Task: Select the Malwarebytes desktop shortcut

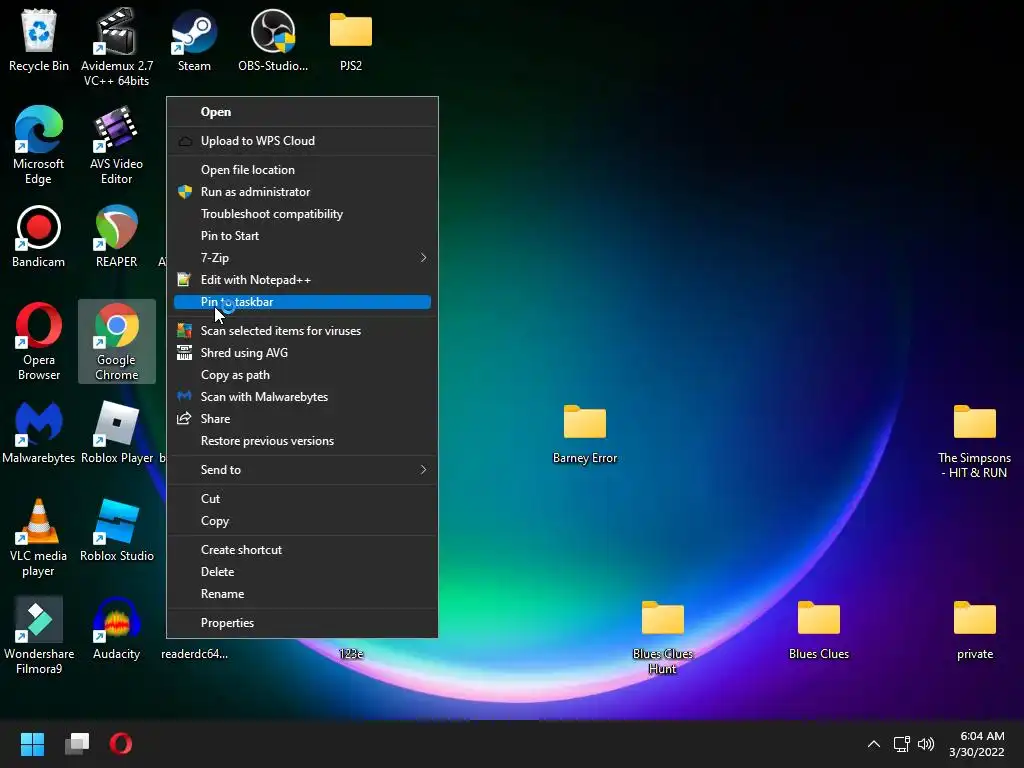Action: 39,432
